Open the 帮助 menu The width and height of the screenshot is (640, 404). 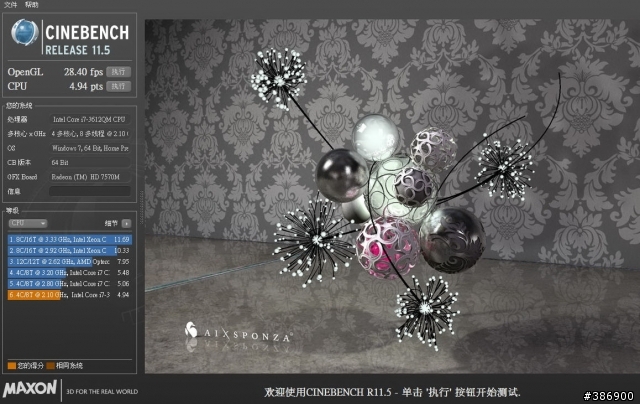(x=31, y=4)
